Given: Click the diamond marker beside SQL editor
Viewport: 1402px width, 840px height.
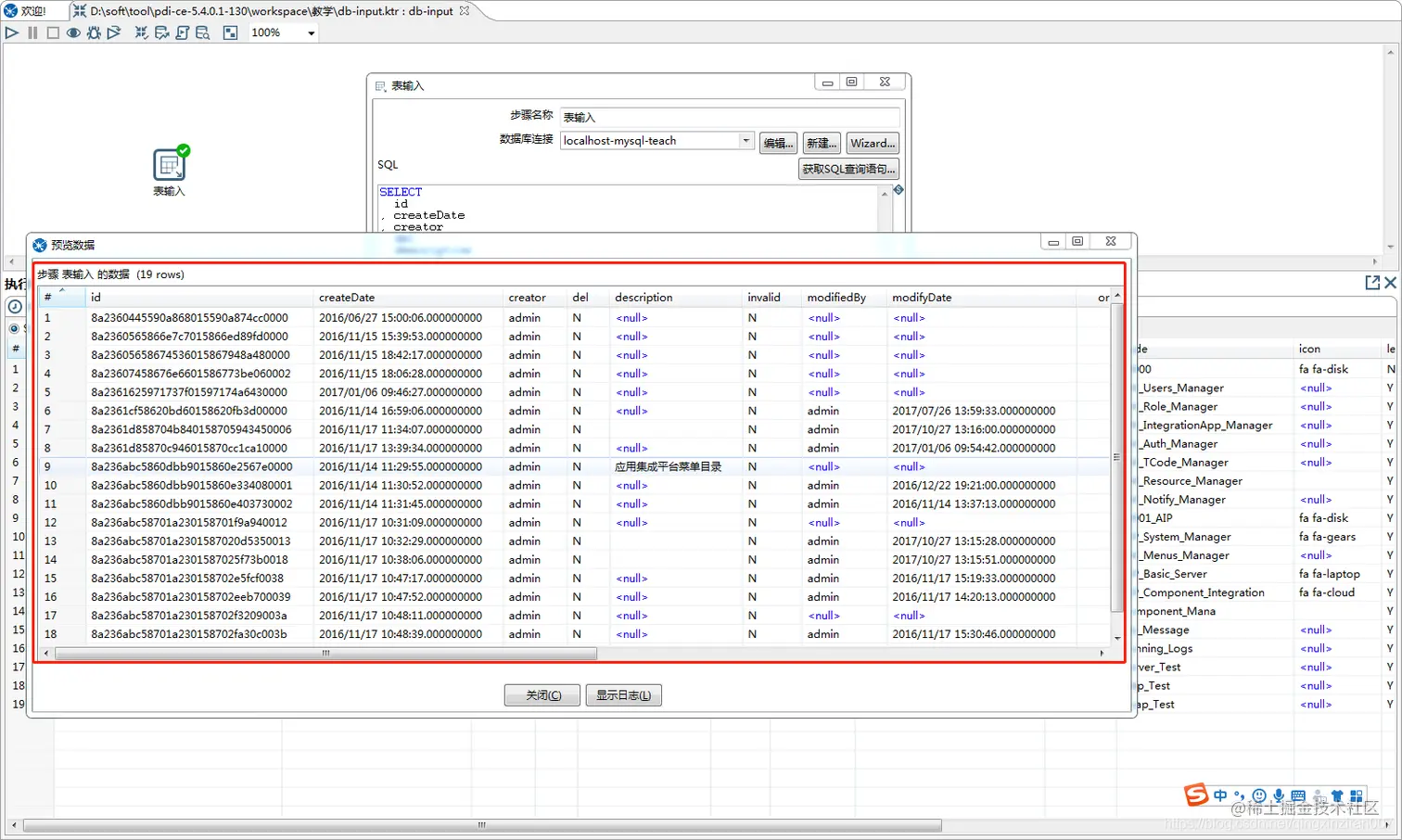Looking at the screenshot, I should click(x=899, y=190).
